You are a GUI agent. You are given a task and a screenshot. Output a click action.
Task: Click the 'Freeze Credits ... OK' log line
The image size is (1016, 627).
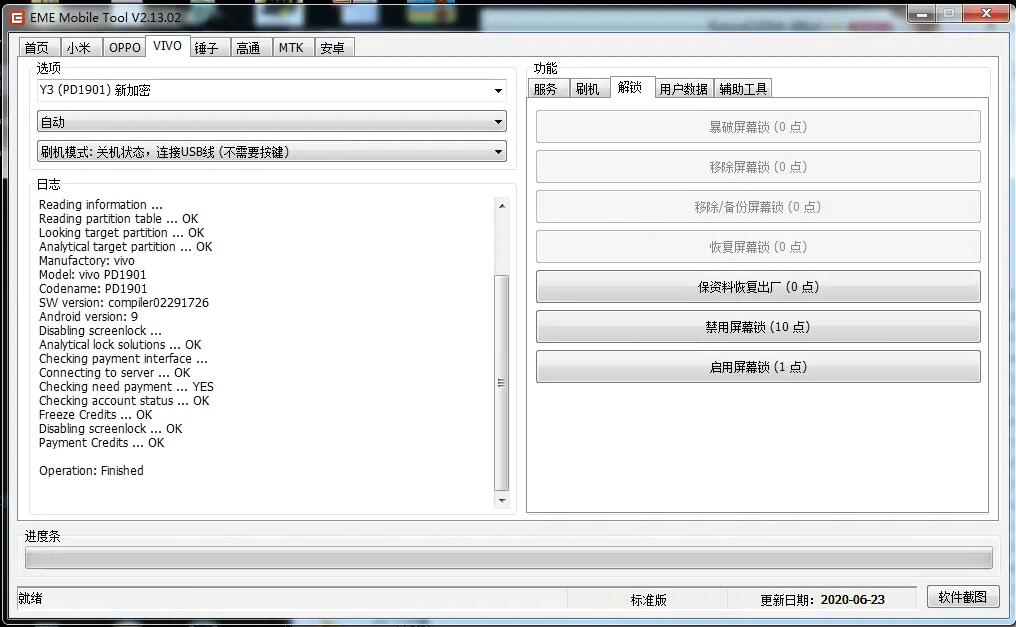pos(95,415)
